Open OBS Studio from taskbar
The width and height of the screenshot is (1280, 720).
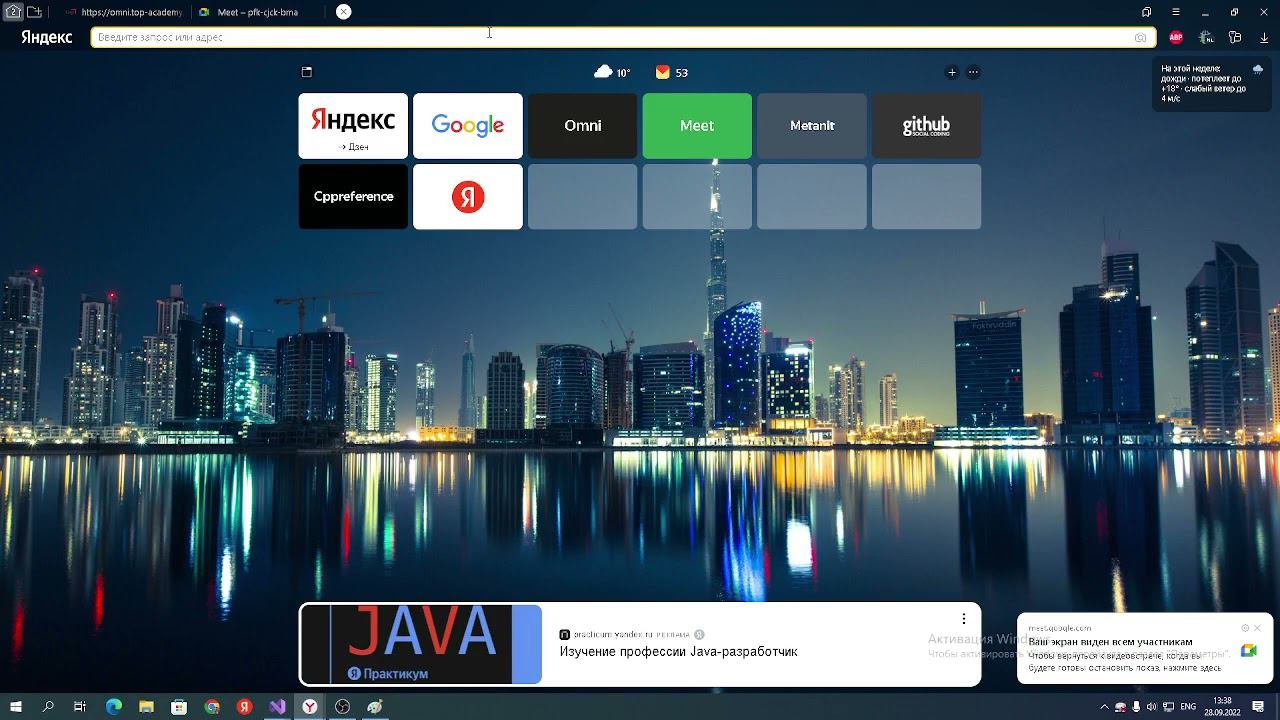tap(342, 707)
